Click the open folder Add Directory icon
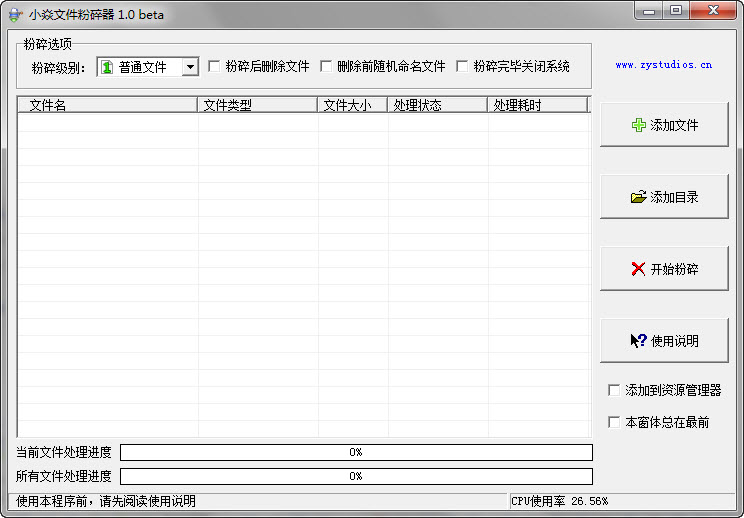The width and height of the screenshot is (744, 518). click(639, 197)
